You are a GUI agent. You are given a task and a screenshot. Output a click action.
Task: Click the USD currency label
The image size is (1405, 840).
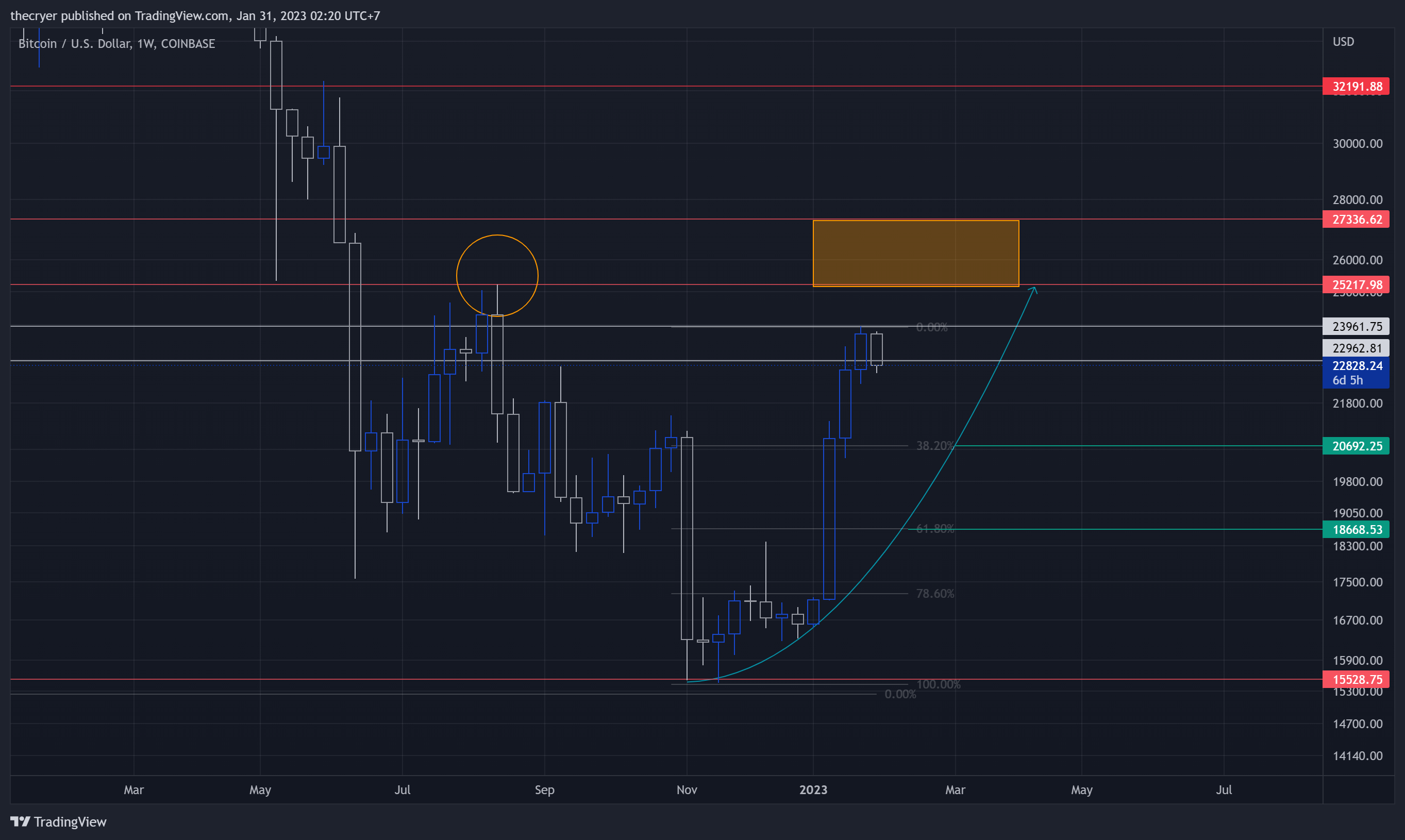(1343, 42)
